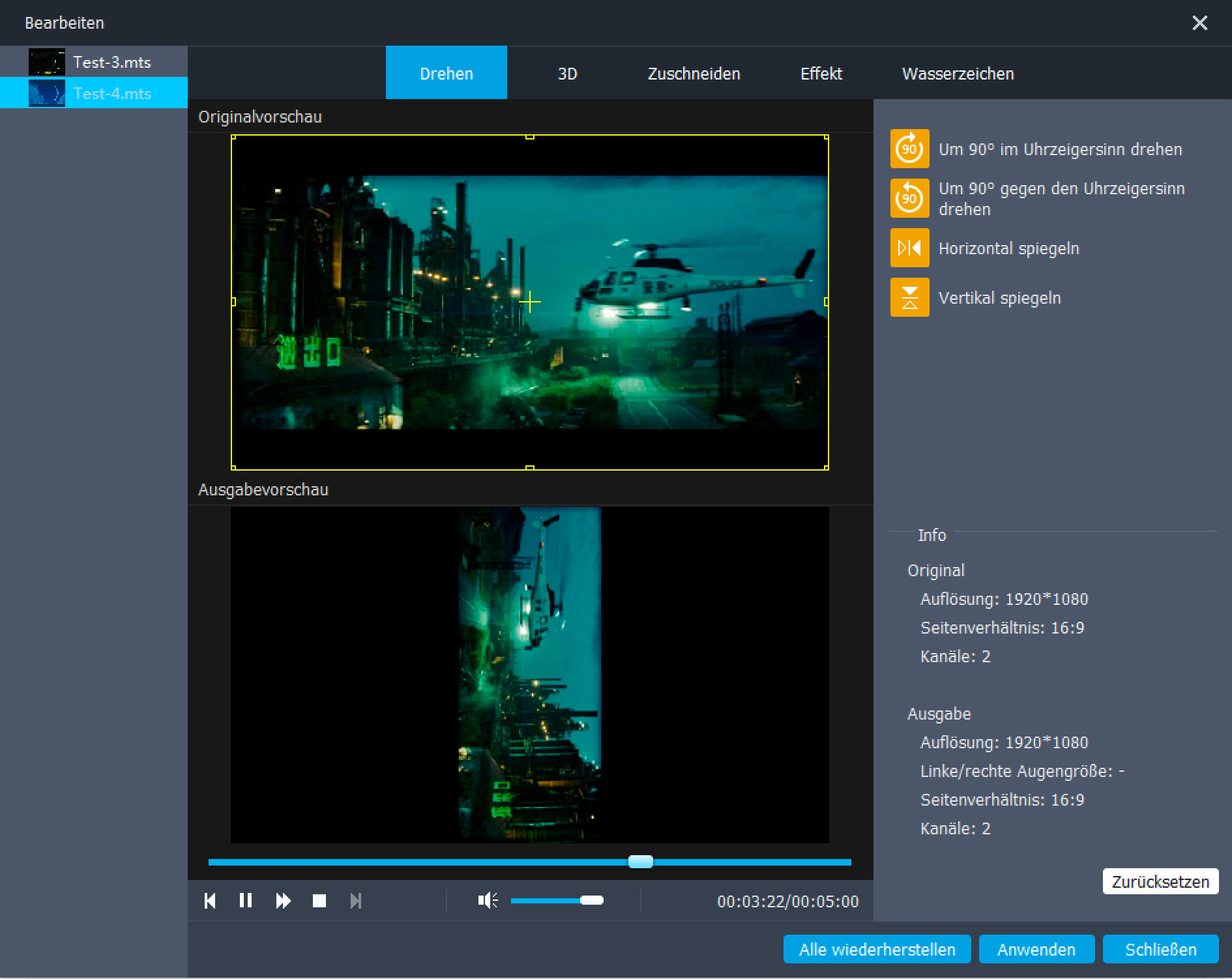Skip to next frame button
The image size is (1232, 979).
coord(355,901)
